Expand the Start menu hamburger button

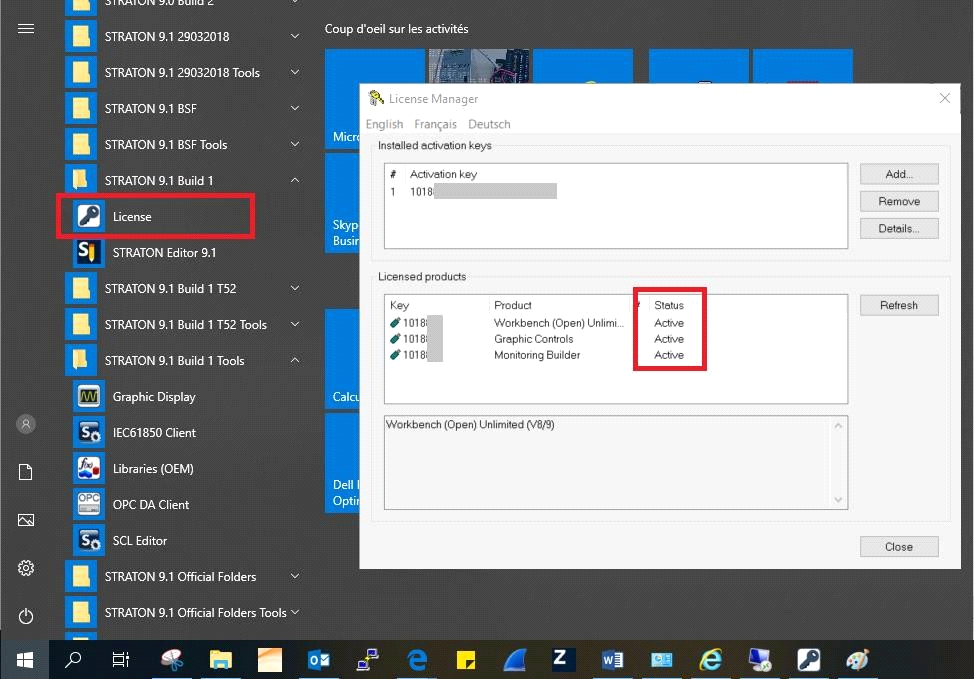25,29
